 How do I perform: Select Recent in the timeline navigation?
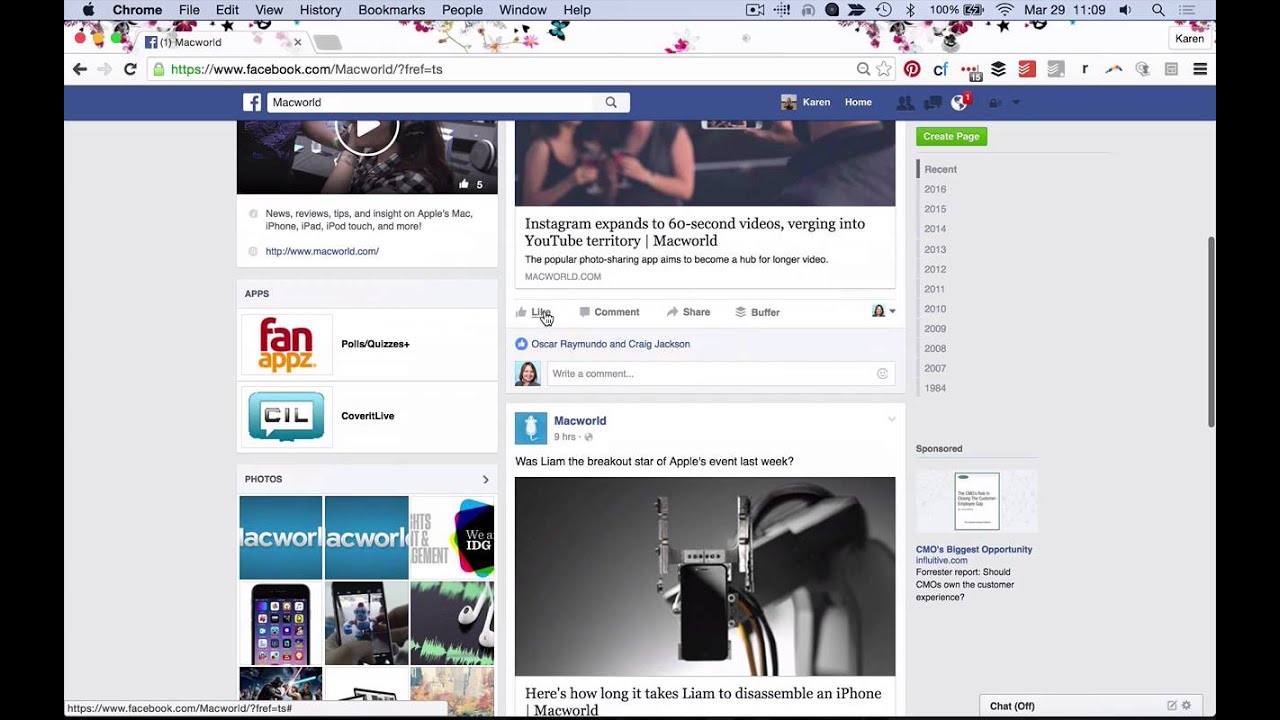[940, 169]
